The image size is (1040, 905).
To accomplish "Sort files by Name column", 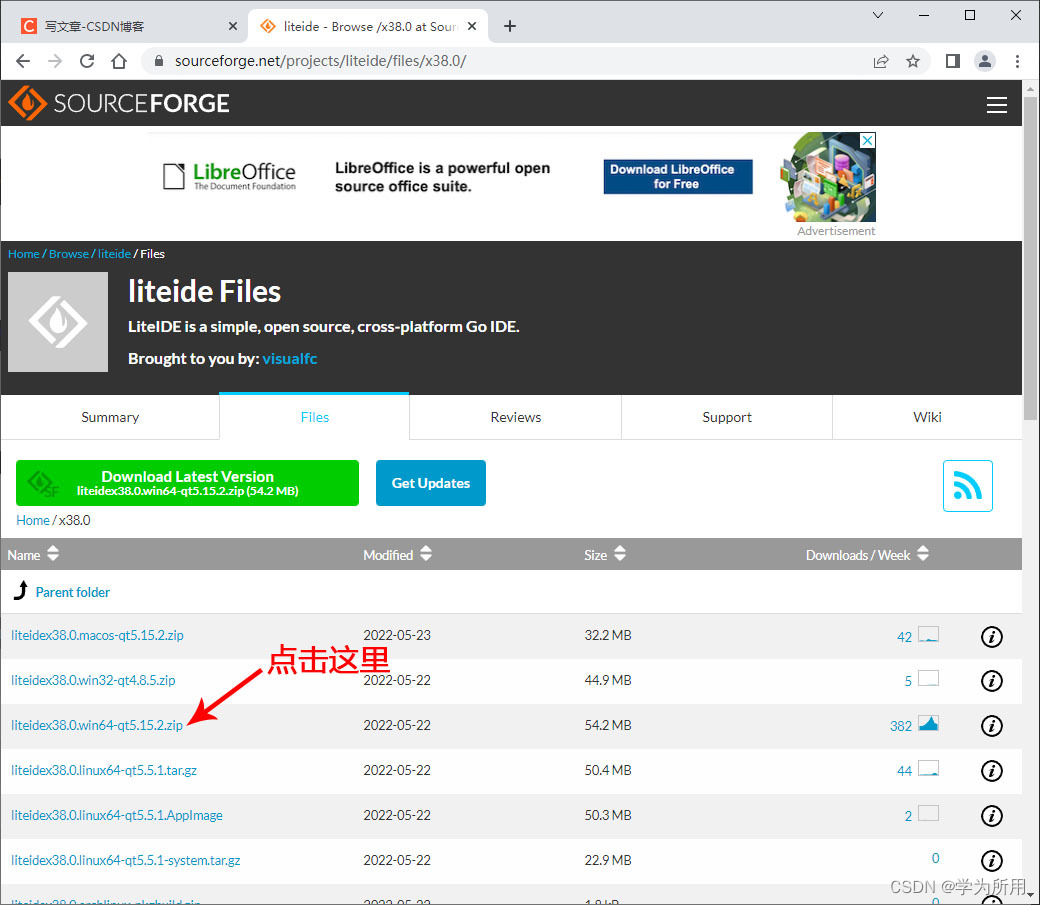I will tap(33, 555).
